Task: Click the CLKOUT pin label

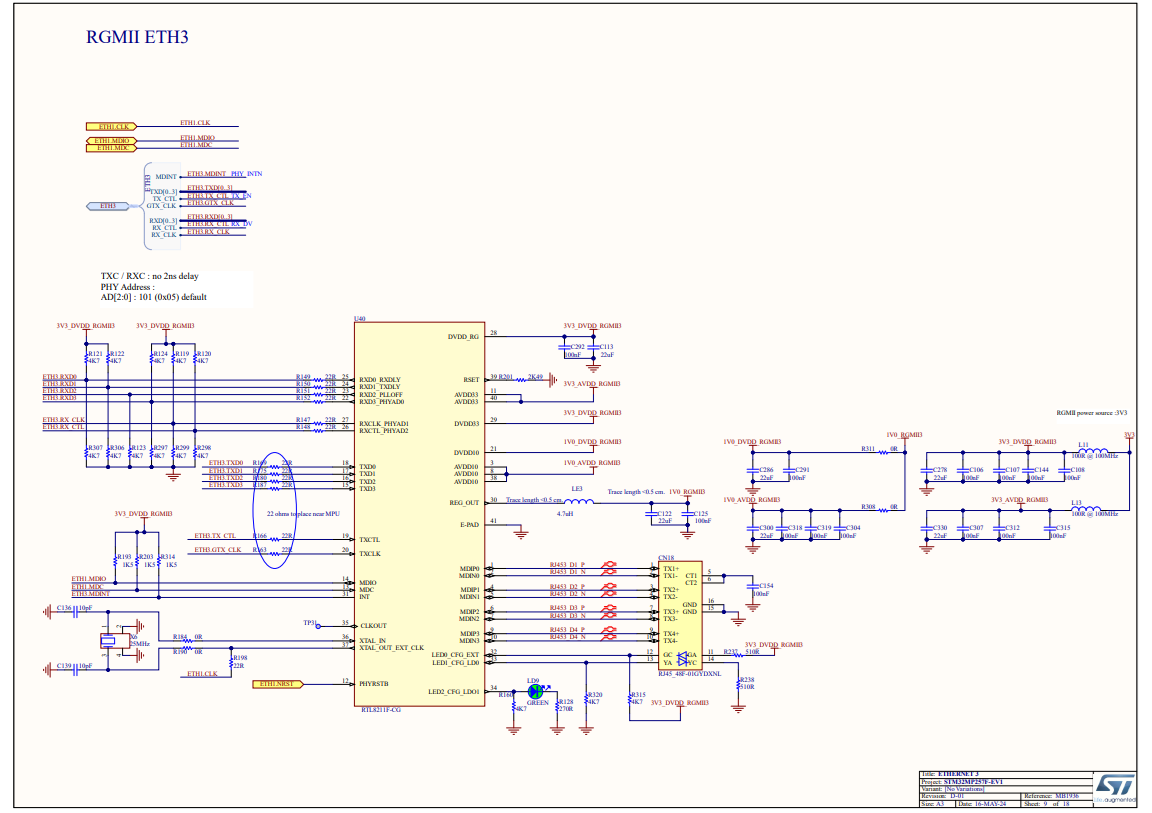Action: pos(373,626)
